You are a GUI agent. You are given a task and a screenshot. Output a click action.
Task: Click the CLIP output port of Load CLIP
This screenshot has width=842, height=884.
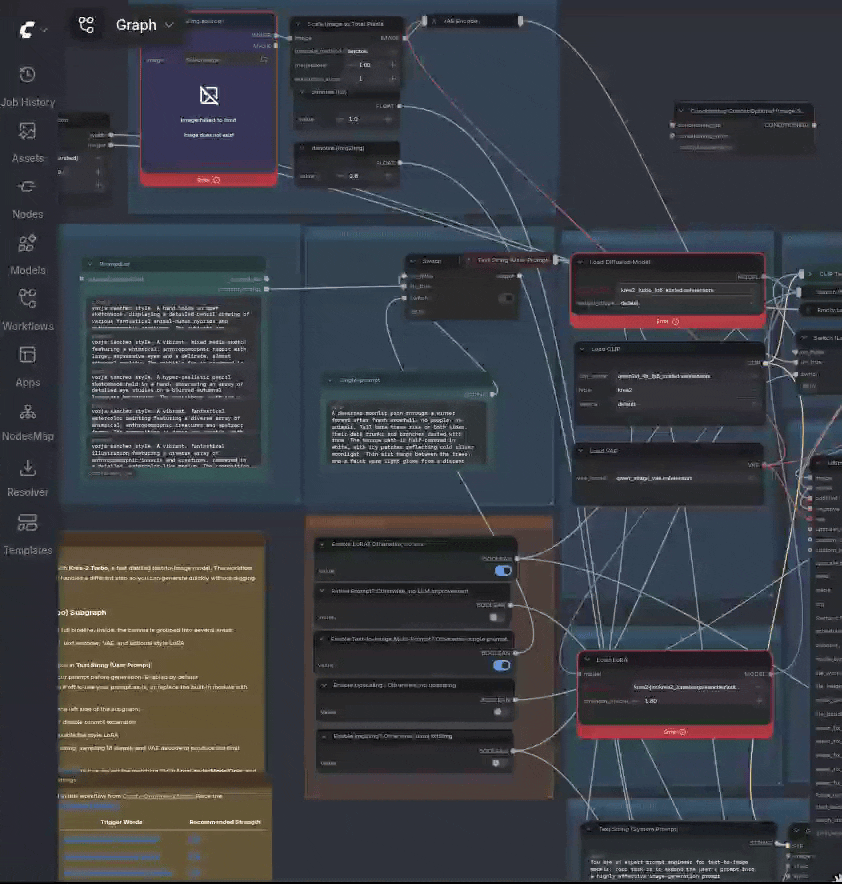point(765,363)
